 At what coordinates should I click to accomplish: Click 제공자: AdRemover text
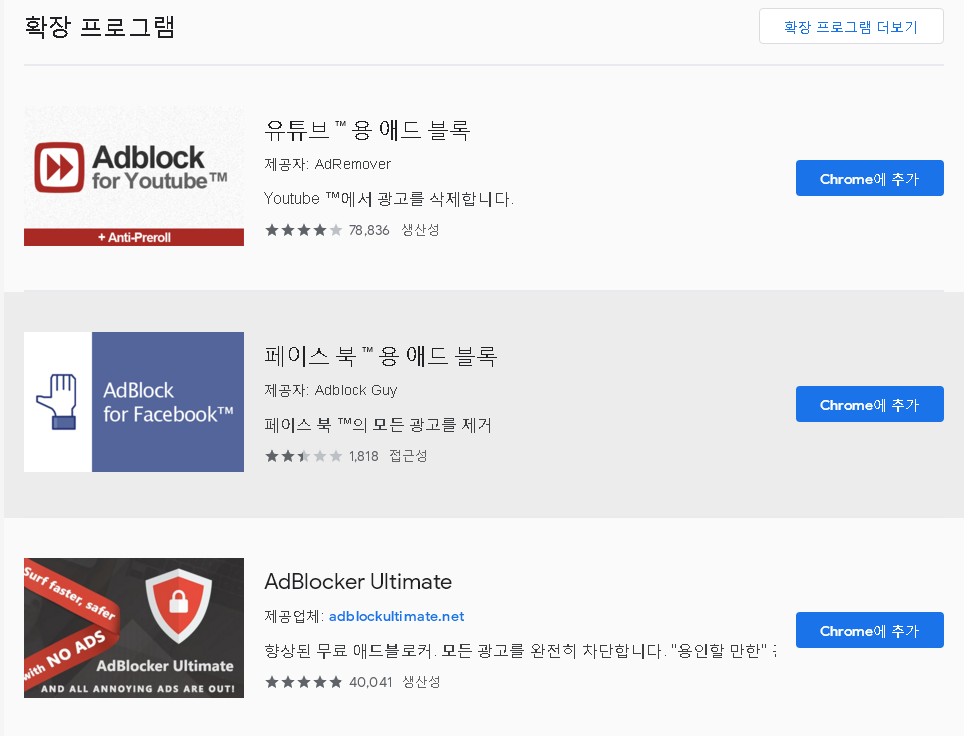point(327,164)
